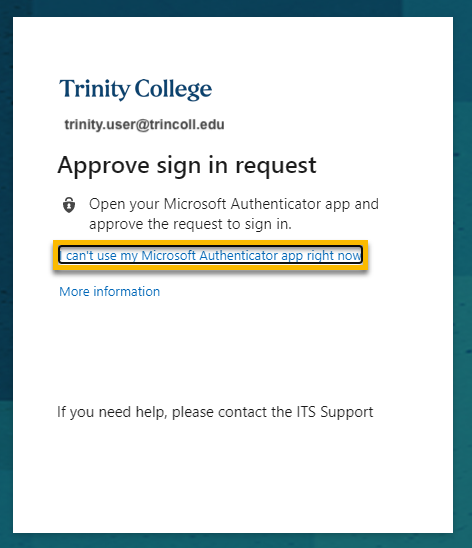
Task: Click the "Open your Microsoft Authenticator app" instruction
Action: tap(234, 204)
